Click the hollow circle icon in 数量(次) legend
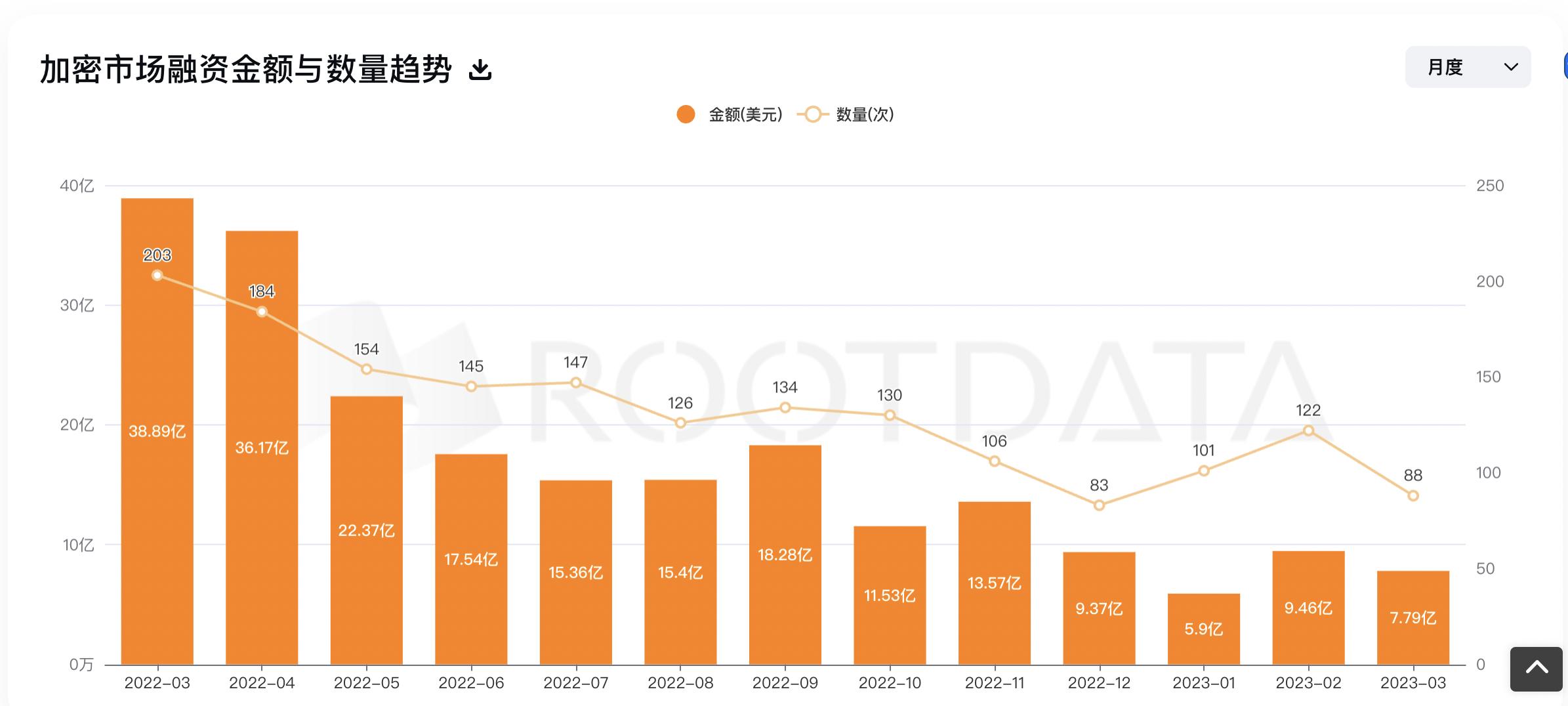 [x=812, y=114]
